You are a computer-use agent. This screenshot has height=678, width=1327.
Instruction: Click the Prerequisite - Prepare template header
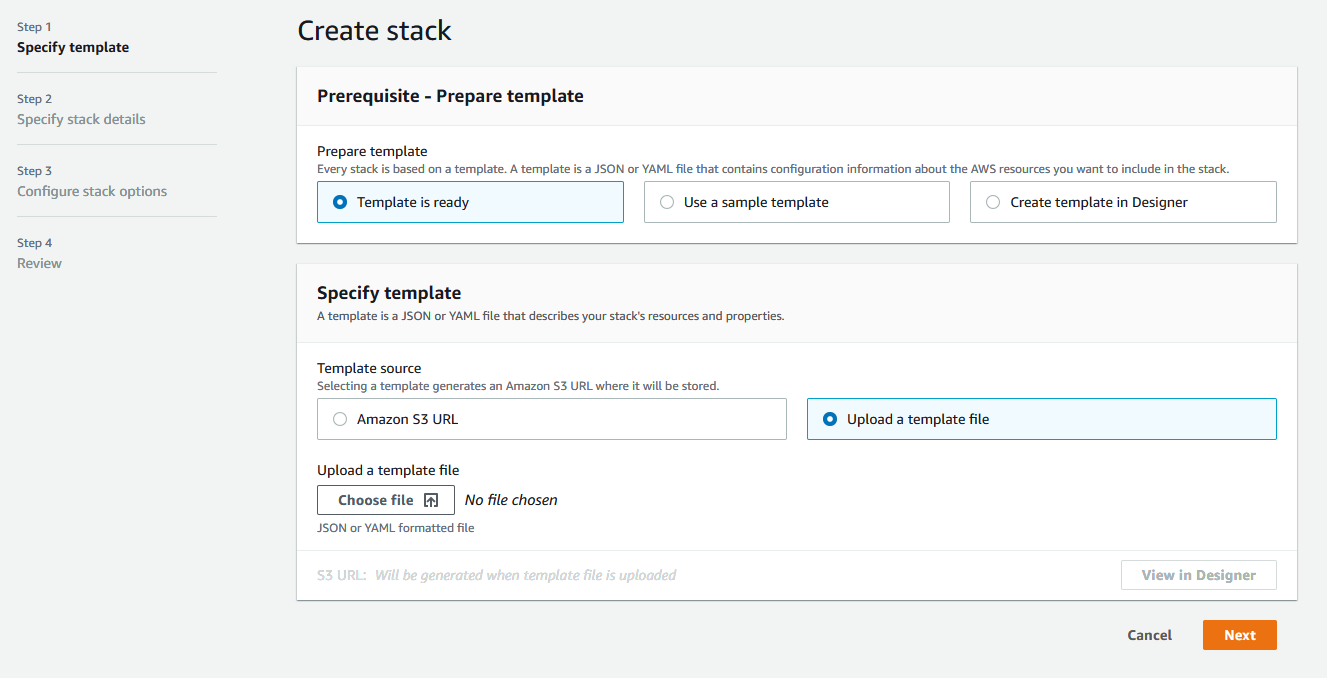point(450,96)
